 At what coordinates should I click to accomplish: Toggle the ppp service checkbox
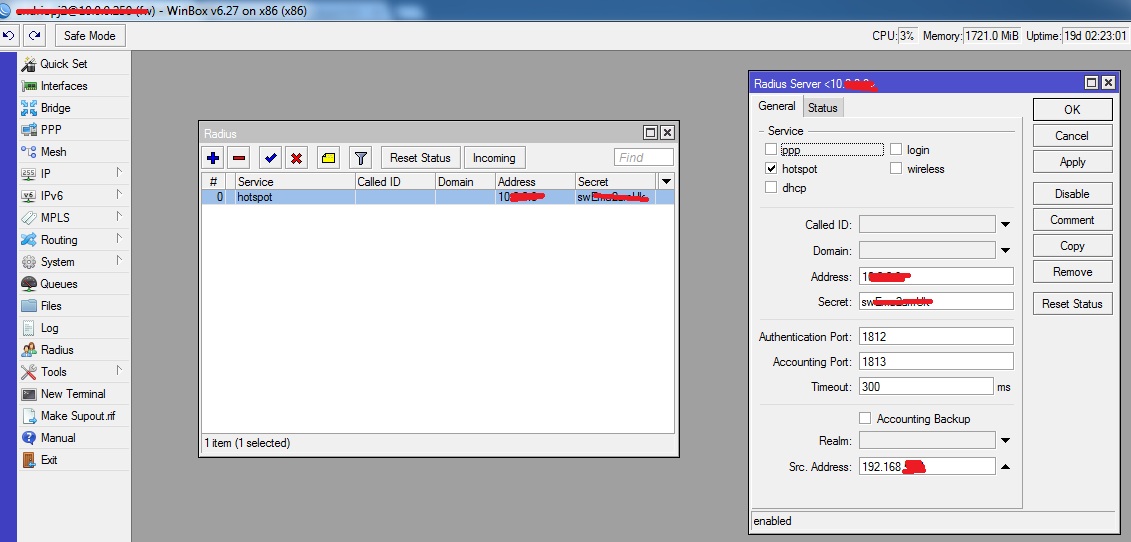click(771, 149)
